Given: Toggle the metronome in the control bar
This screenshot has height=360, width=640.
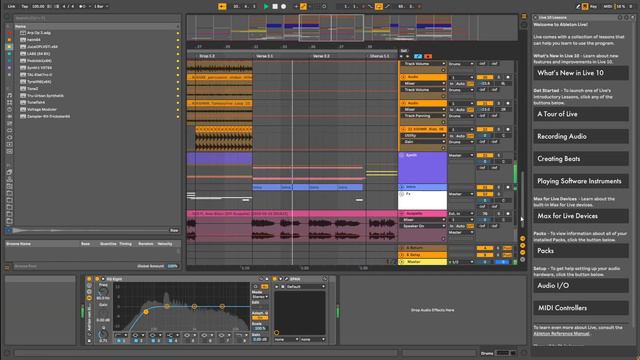Looking at the screenshot, I should click(x=82, y=7).
